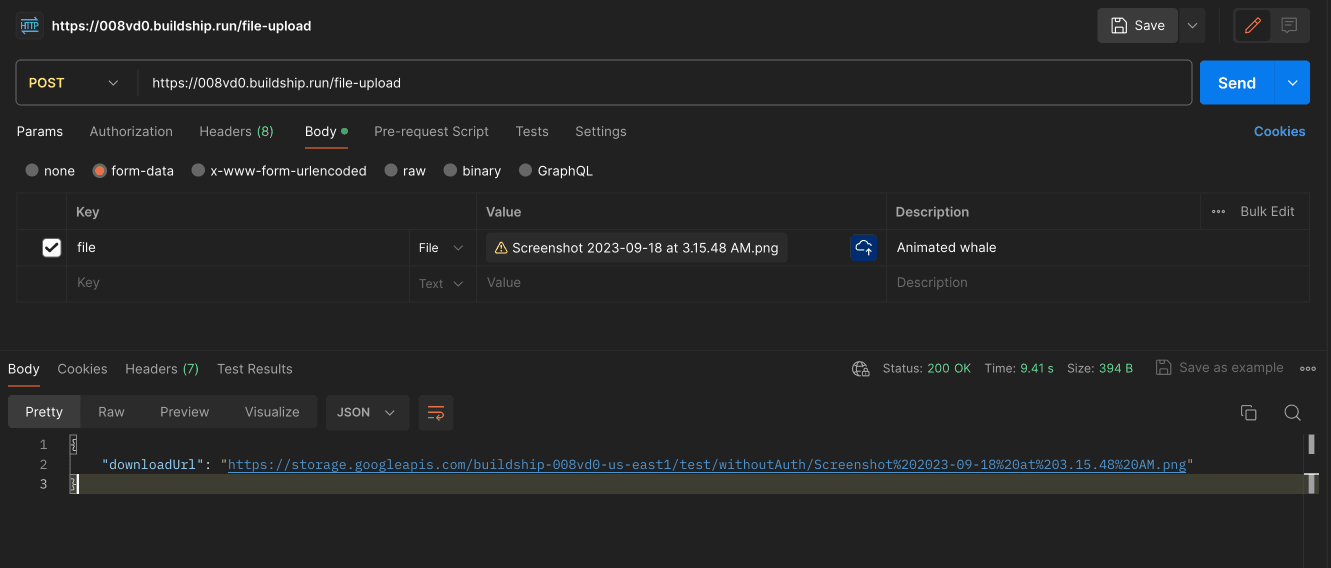The height and width of the screenshot is (568, 1331).
Task: Uncheck the file row checkbox
Action: [52, 248]
